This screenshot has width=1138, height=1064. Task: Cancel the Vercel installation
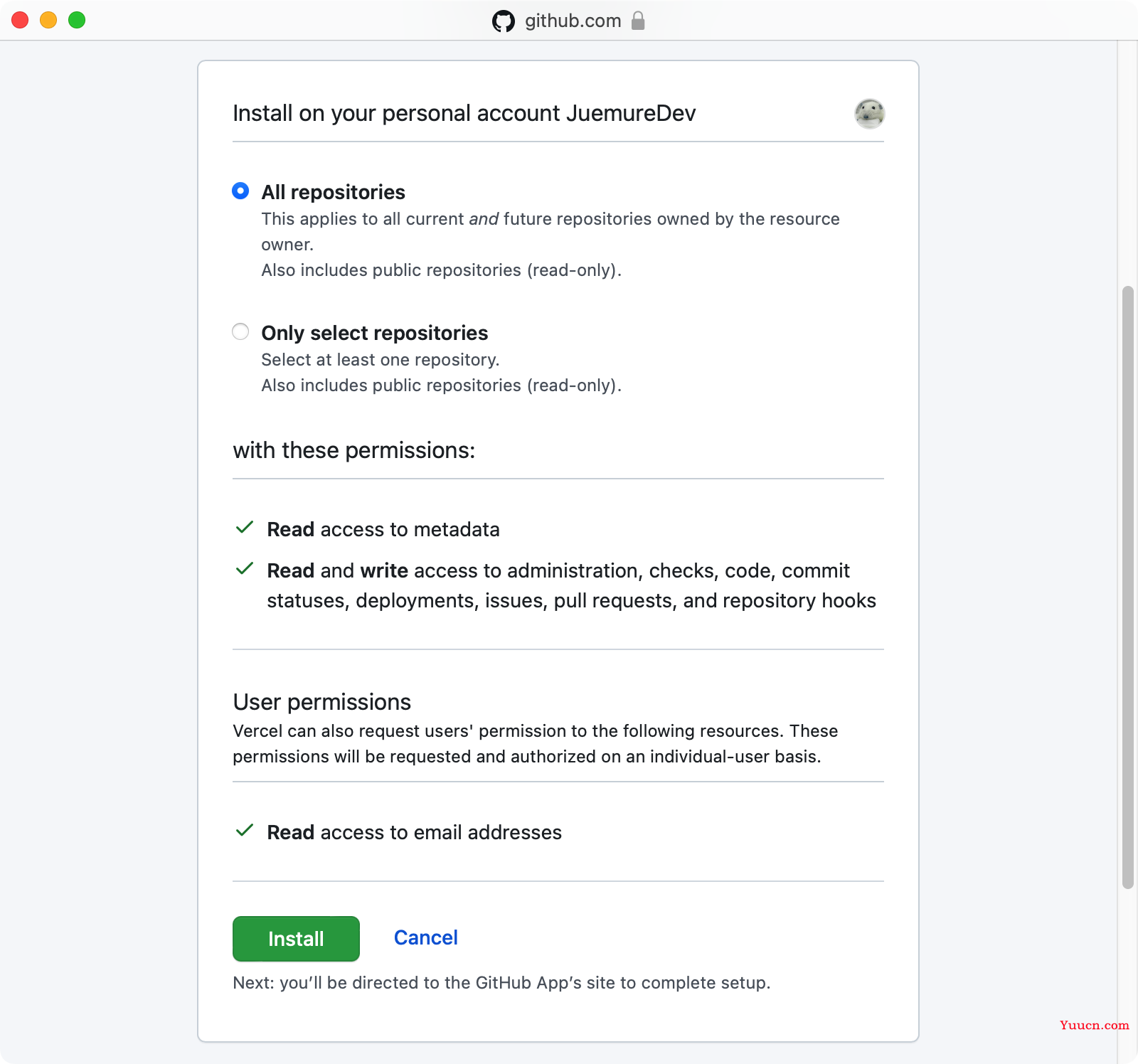(425, 937)
